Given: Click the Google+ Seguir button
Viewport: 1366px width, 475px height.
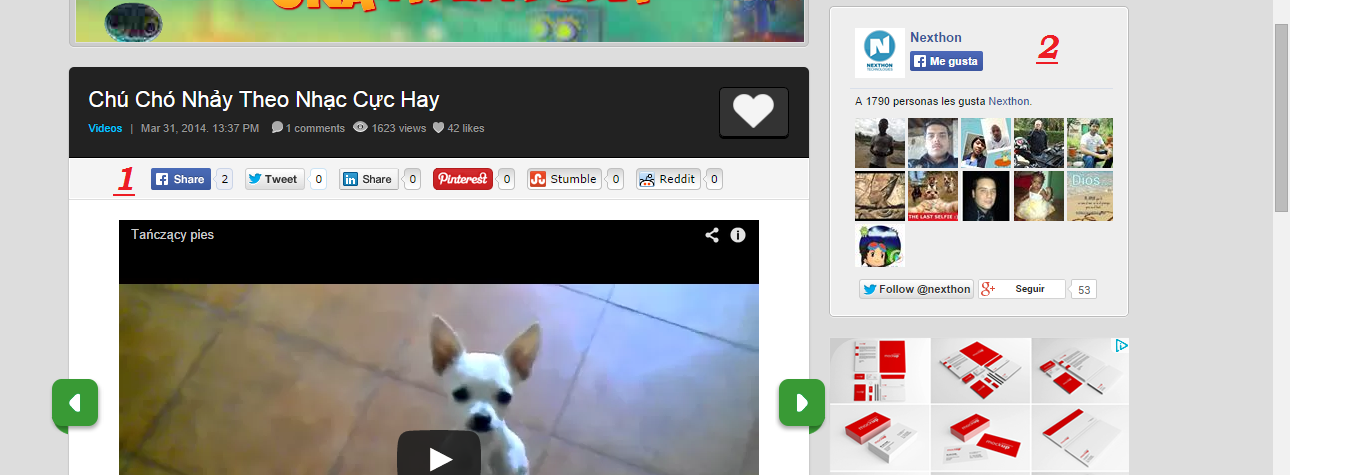Looking at the screenshot, I should pyautogui.click(x=1021, y=289).
